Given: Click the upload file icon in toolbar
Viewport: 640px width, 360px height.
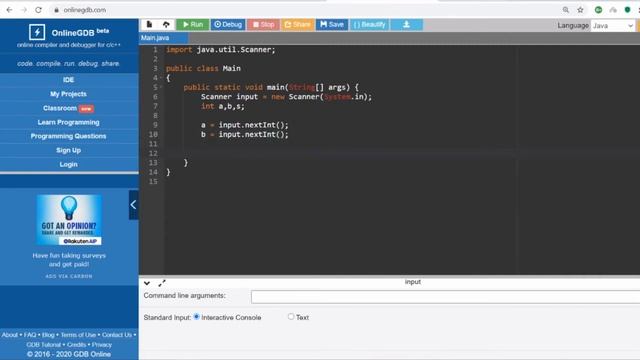Looking at the screenshot, I should click(166, 24).
